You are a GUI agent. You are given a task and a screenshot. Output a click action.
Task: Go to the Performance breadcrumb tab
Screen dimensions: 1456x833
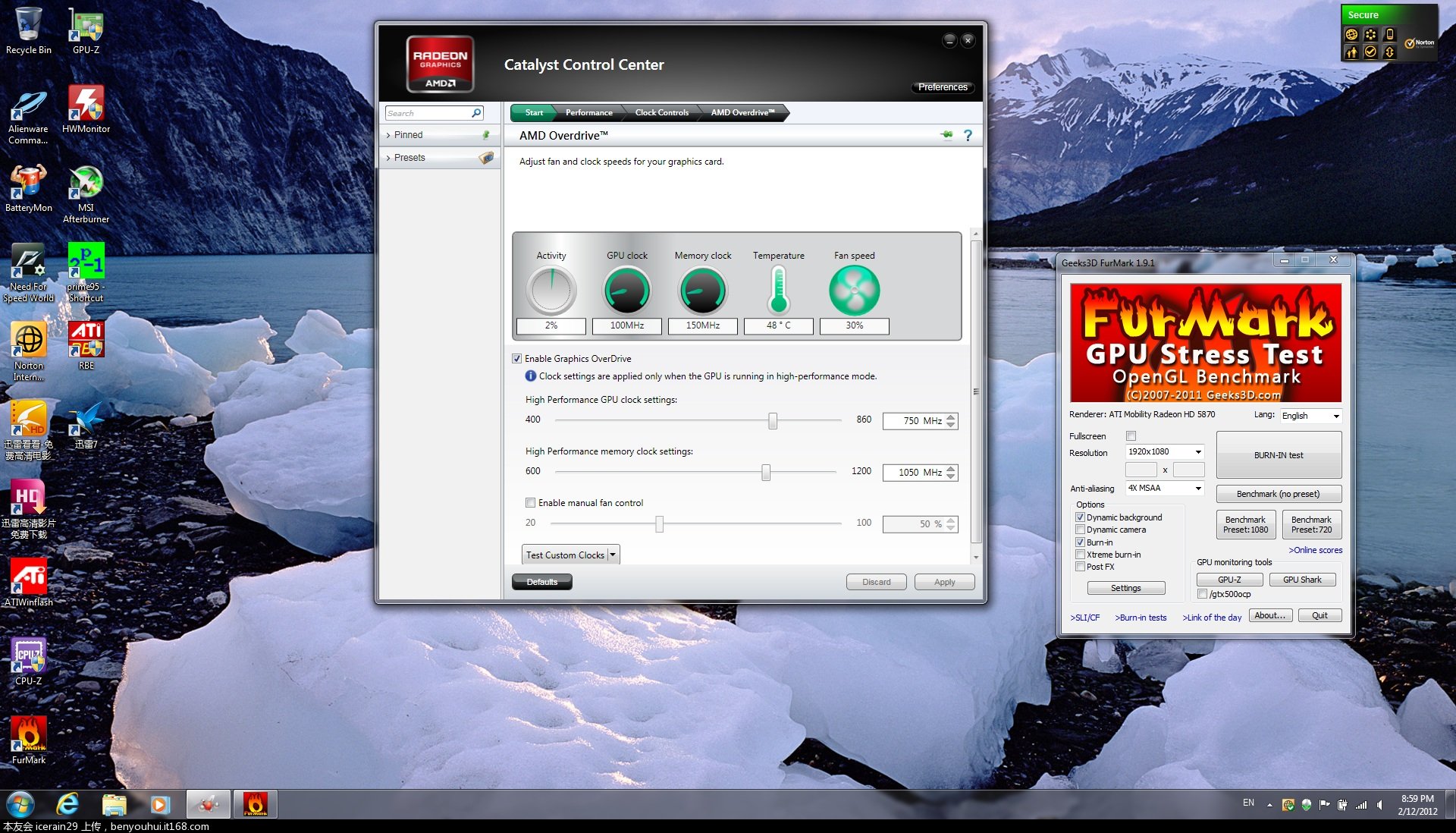588,113
